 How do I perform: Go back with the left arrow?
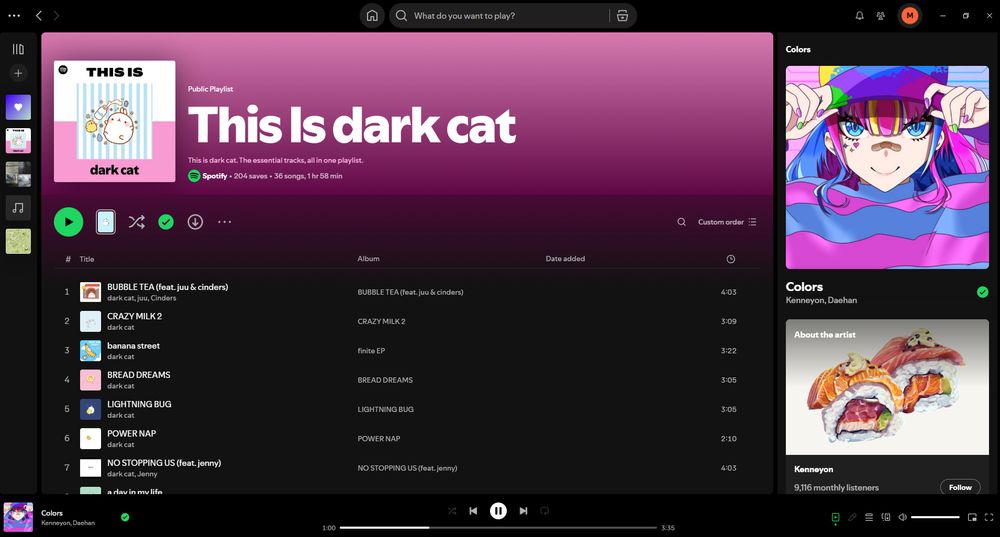pyautogui.click(x=39, y=15)
